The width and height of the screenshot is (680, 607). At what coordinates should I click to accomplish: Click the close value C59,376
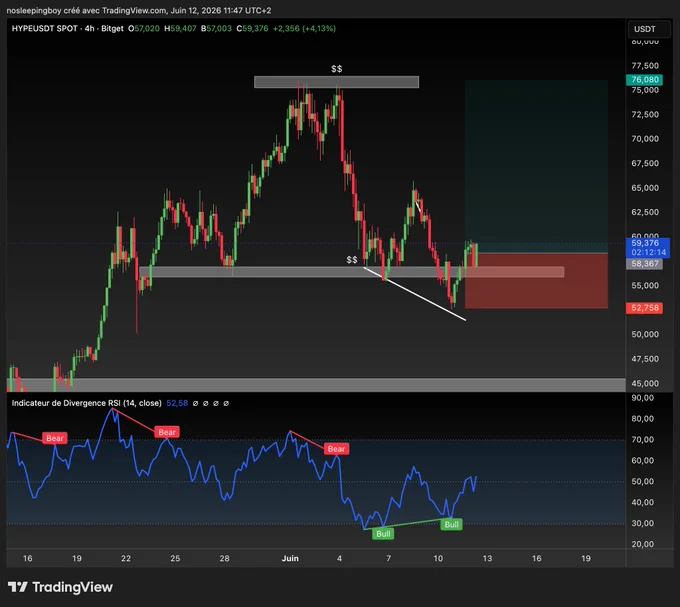[252, 29]
